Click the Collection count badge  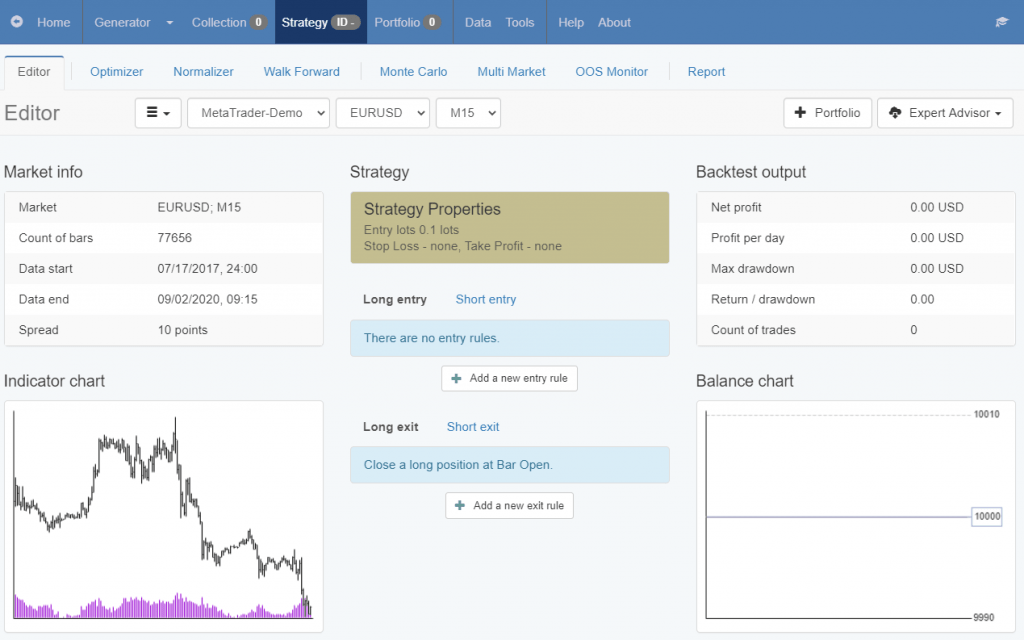click(x=258, y=22)
